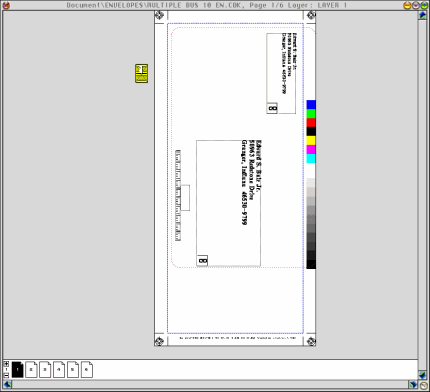Screen dimensions: 430x392
Task: Minimize the window with orange button
Action: 407,5
